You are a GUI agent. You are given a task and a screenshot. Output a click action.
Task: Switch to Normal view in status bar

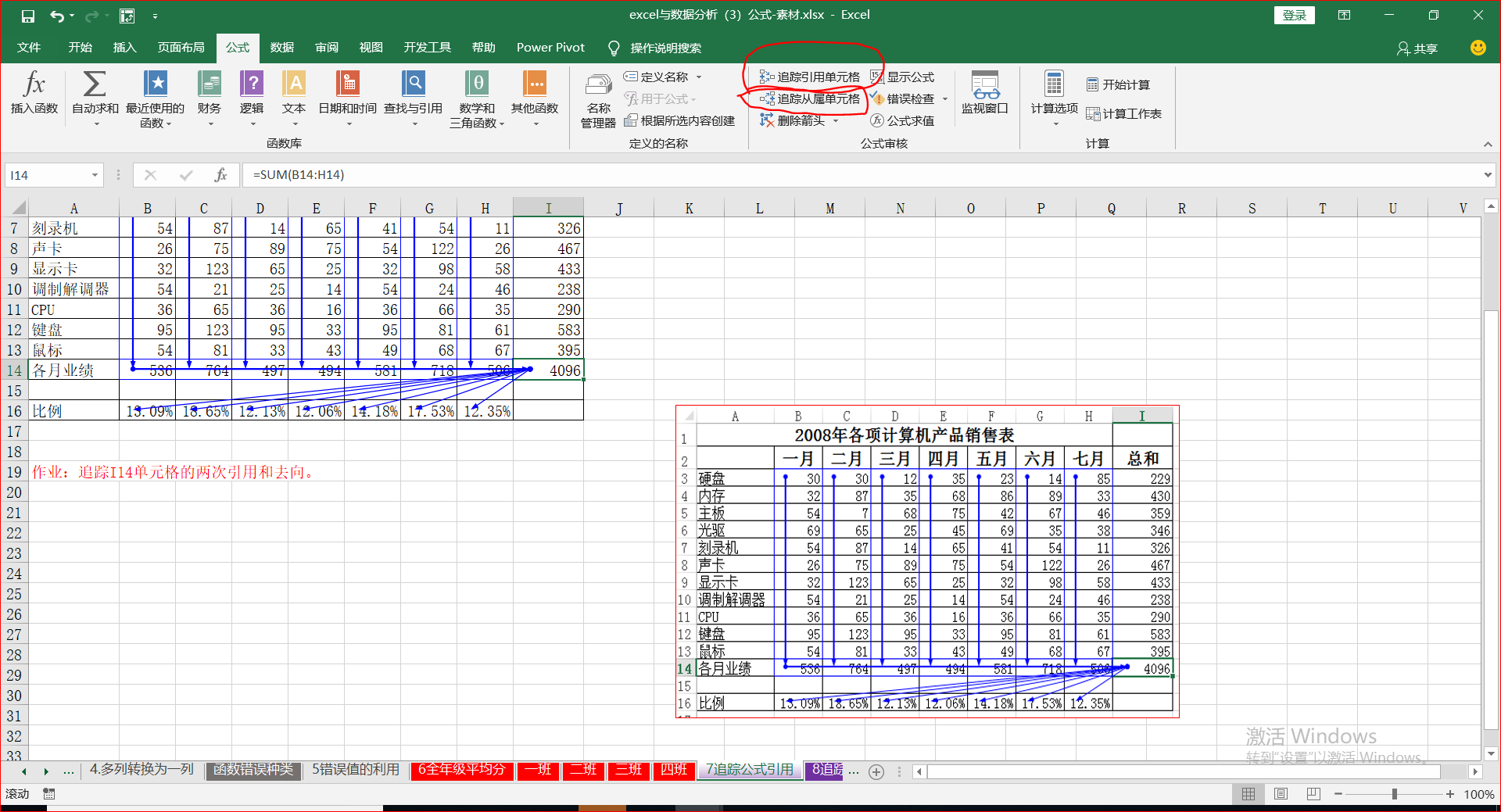[1248, 794]
